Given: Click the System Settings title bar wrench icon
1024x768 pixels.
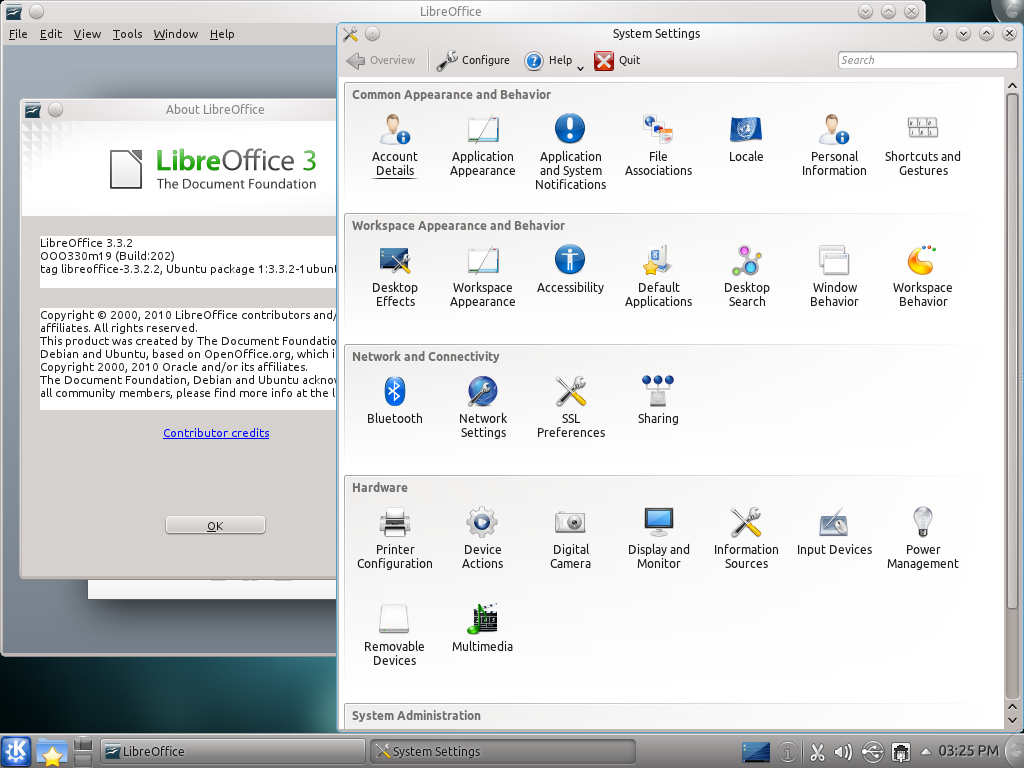Looking at the screenshot, I should (350, 33).
